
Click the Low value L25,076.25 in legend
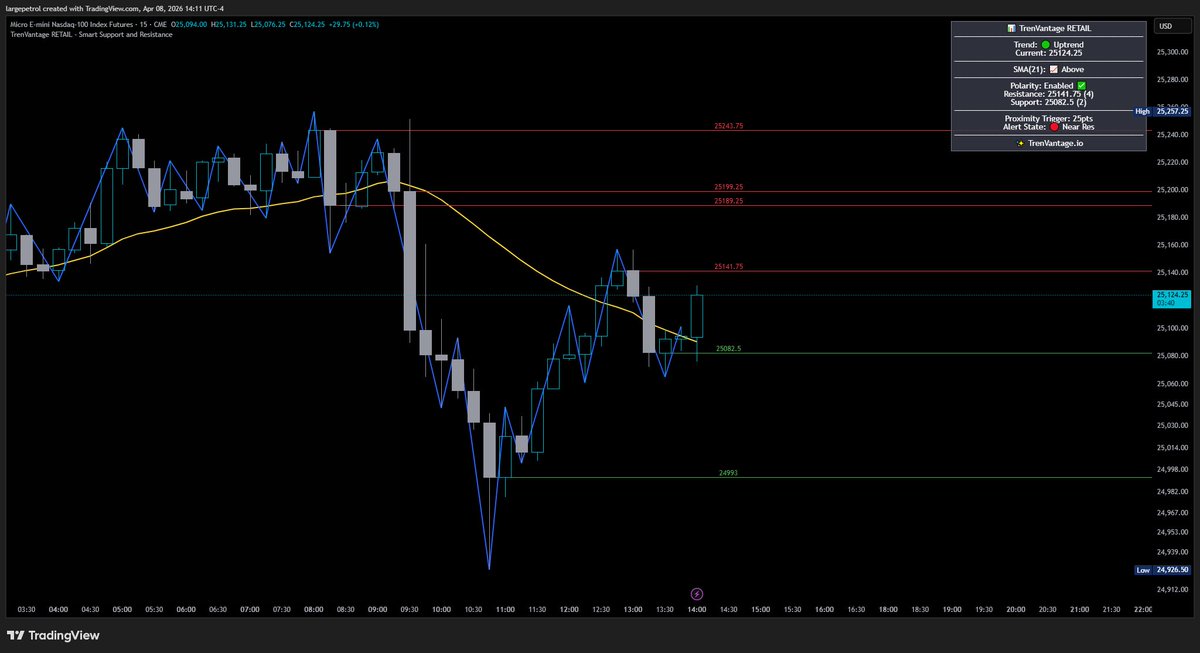coord(270,23)
